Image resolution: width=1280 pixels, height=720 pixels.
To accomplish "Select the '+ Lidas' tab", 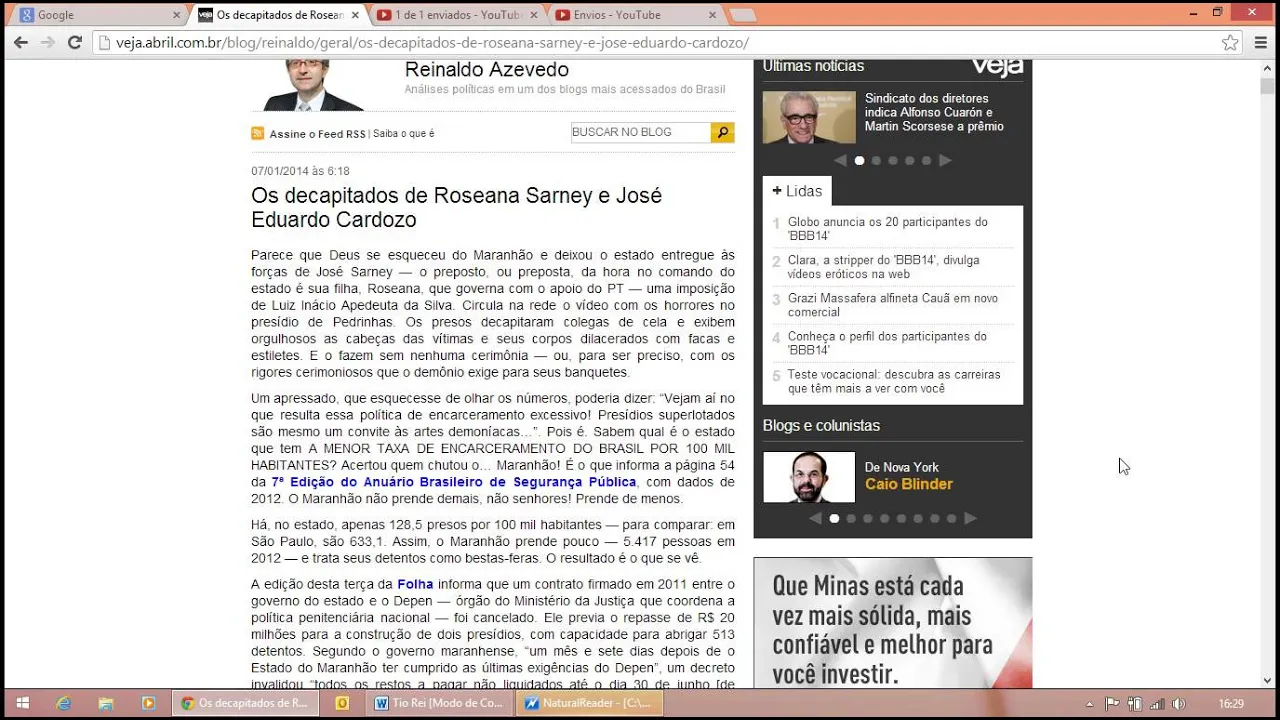I will click(x=797, y=191).
